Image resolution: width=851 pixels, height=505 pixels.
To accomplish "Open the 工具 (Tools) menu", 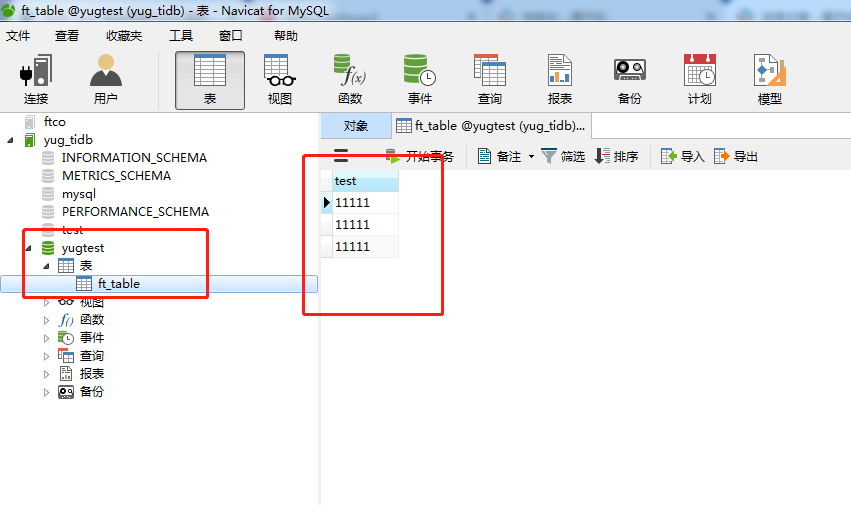I will pos(181,36).
